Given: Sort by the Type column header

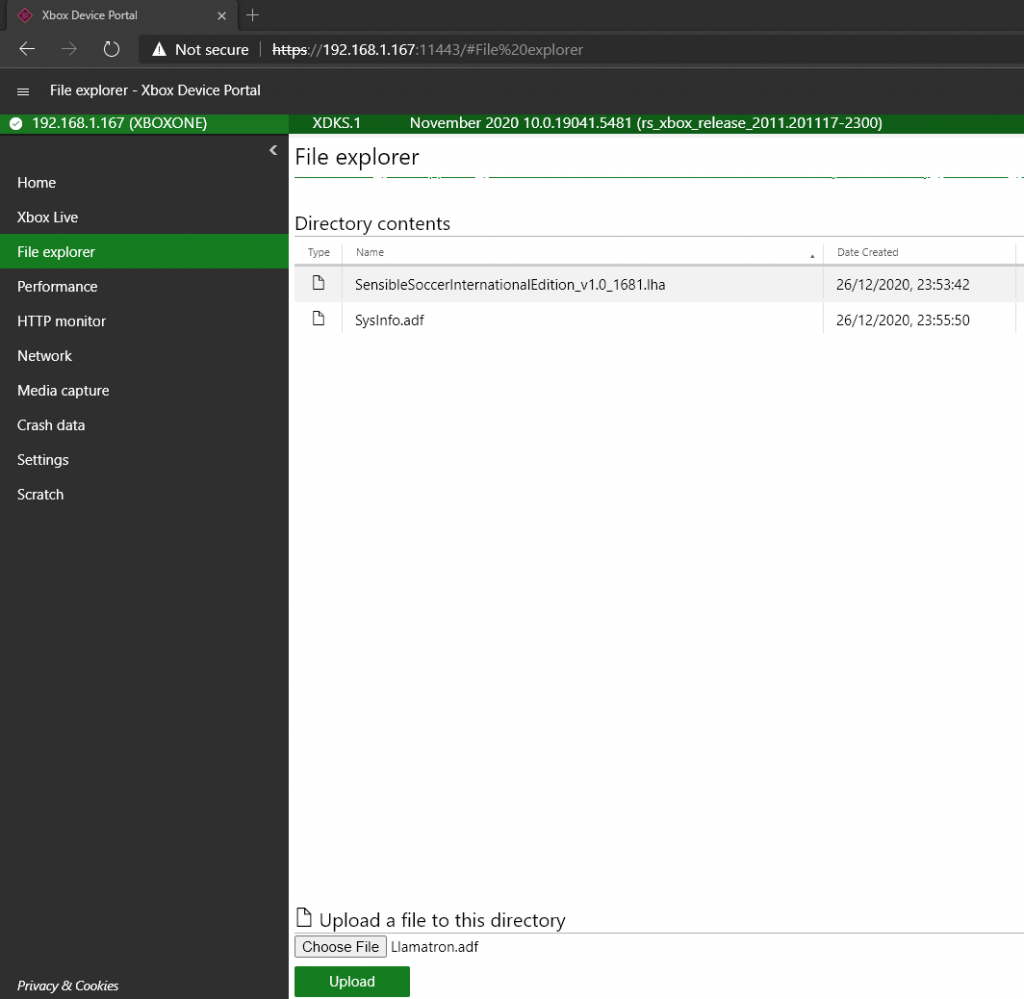Looking at the screenshot, I should (319, 252).
